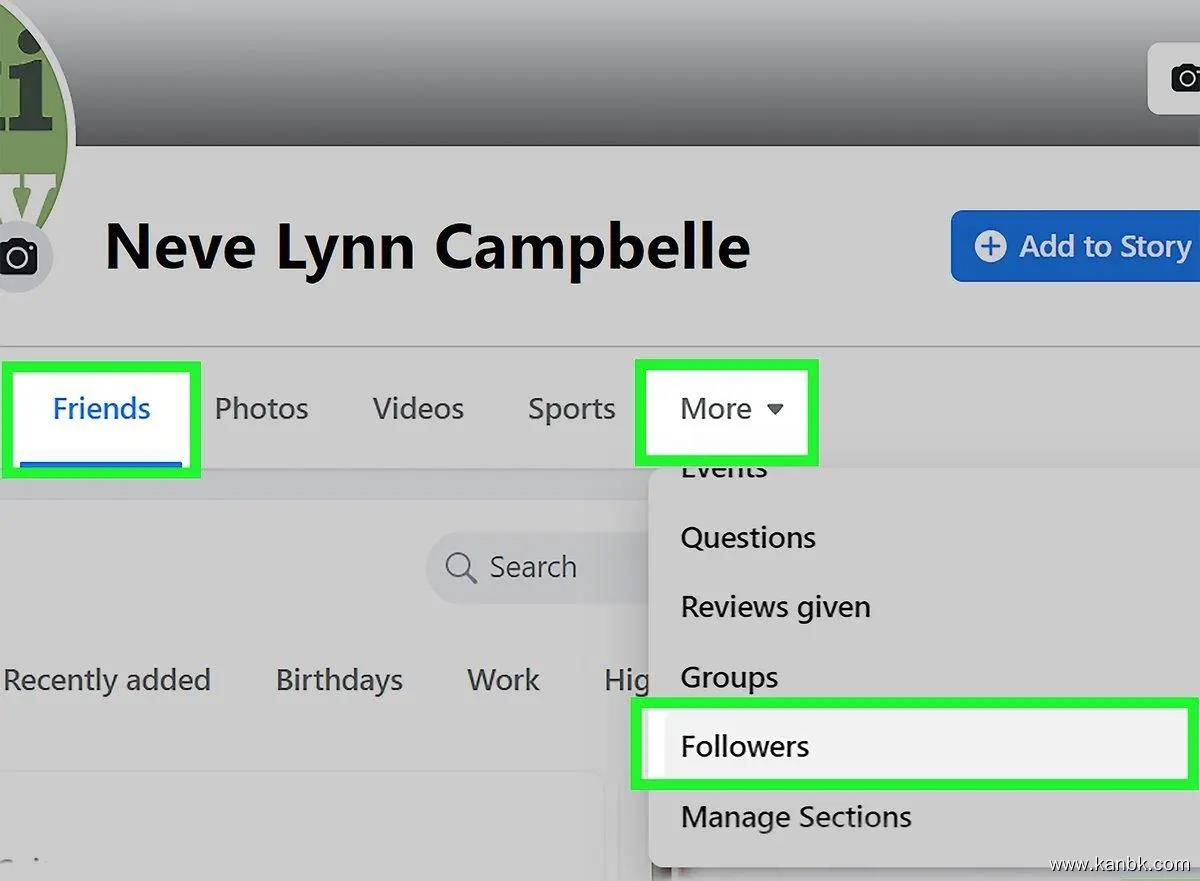Filter friends list by Work
The width and height of the screenshot is (1200, 881).
[x=503, y=680]
